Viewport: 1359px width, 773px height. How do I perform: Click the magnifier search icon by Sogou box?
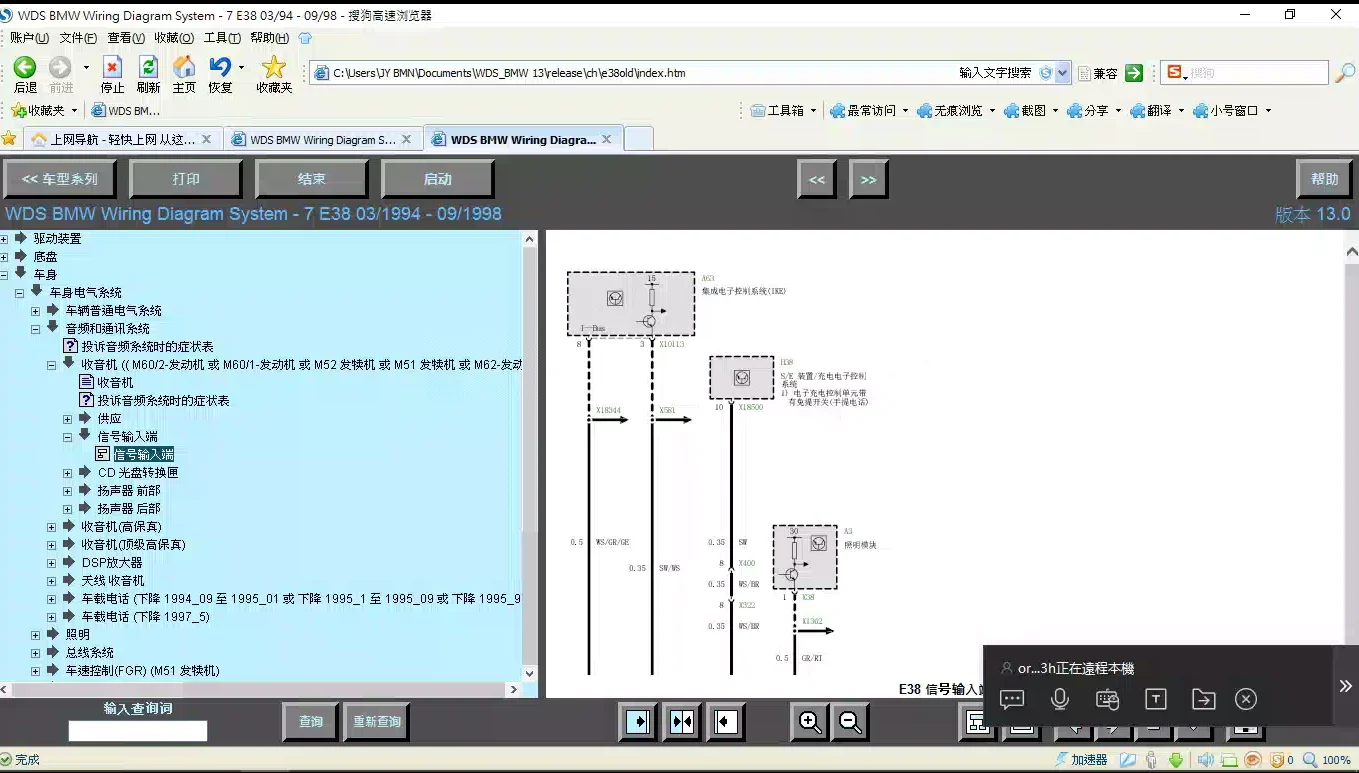pos(1345,73)
